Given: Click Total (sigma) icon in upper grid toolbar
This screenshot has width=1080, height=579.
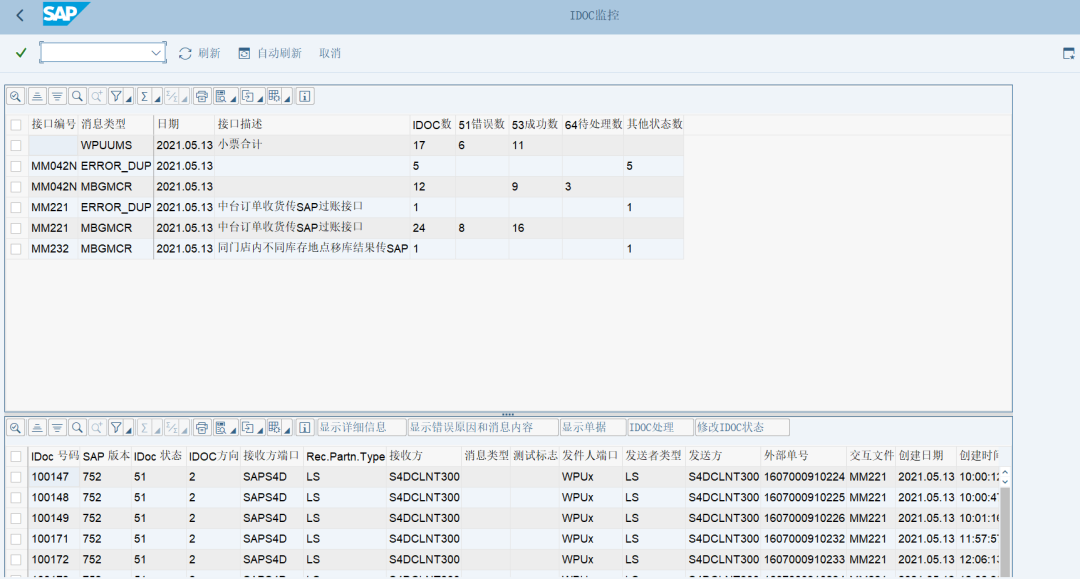Looking at the screenshot, I should click(x=144, y=96).
